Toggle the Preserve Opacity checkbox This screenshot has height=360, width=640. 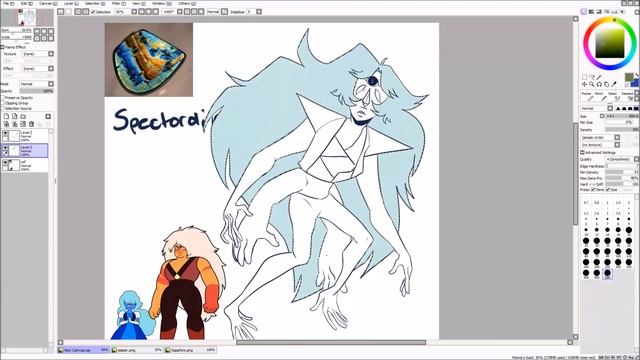tap(2, 98)
